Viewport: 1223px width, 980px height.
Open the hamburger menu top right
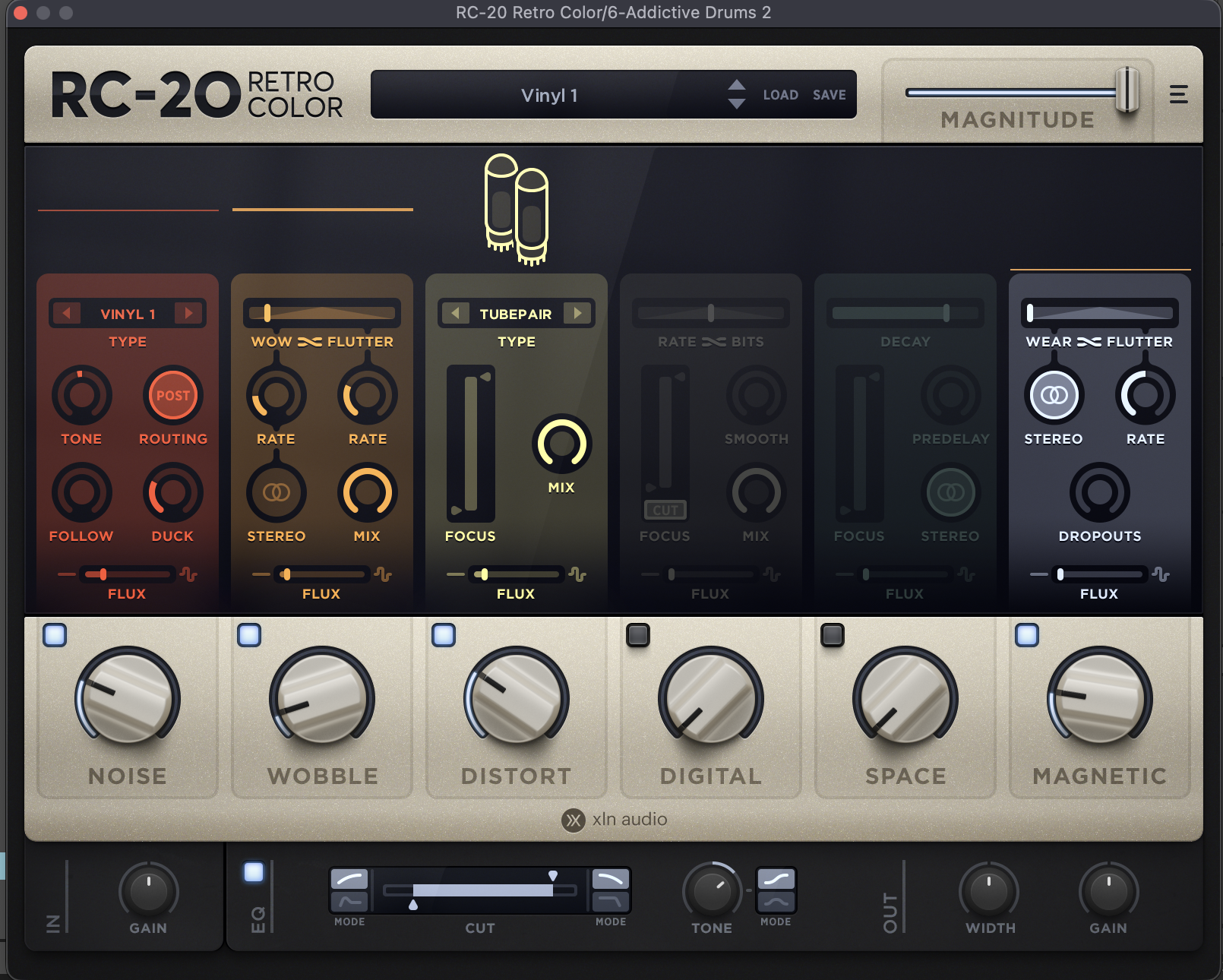(1179, 95)
